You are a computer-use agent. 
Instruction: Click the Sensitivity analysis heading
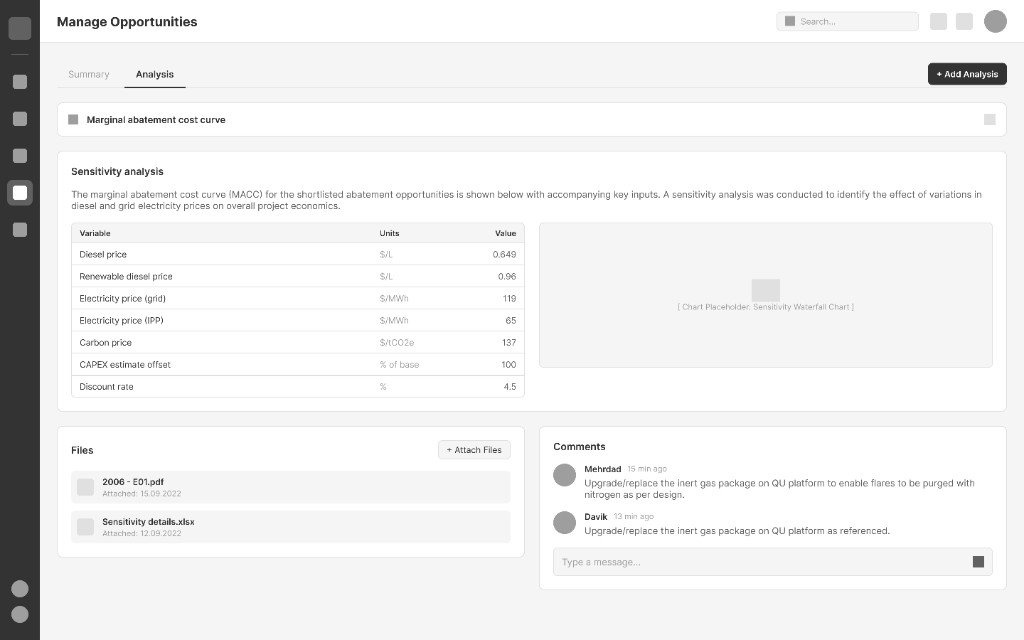(117, 172)
